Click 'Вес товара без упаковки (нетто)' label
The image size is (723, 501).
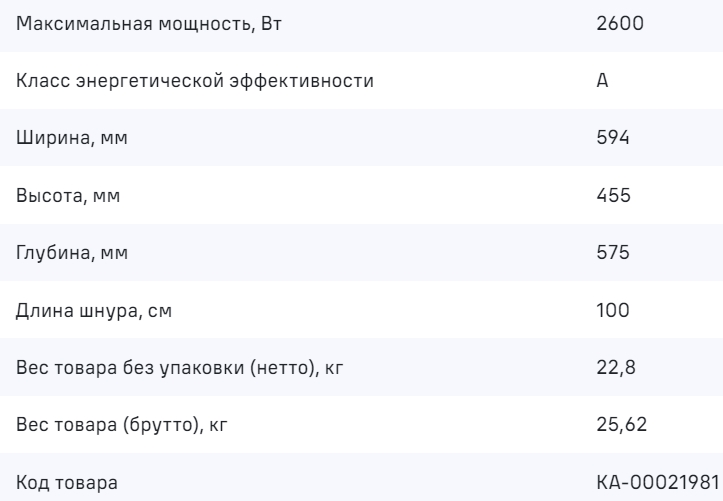(181, 368)
